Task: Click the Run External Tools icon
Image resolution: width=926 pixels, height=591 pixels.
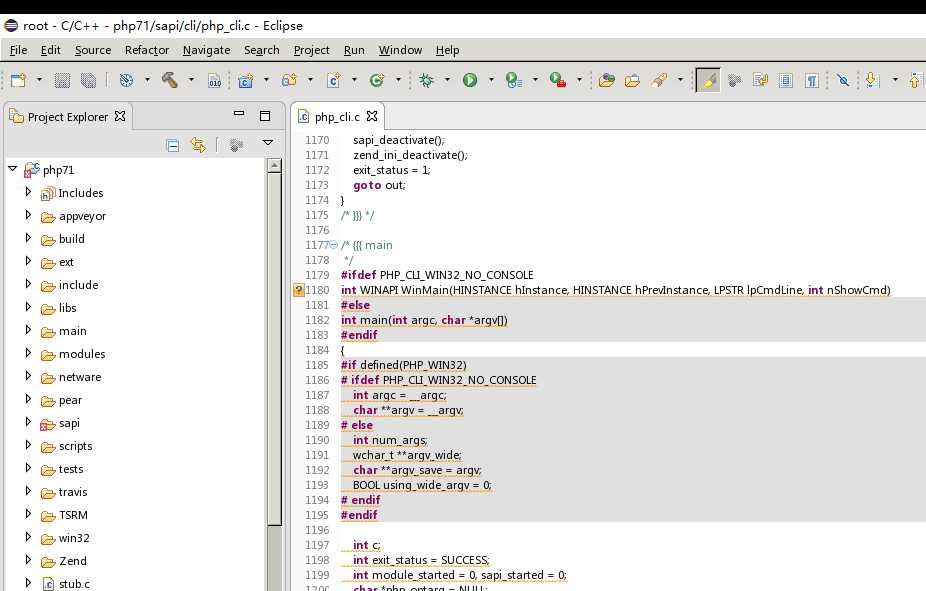Action: [x=557, y=80]
